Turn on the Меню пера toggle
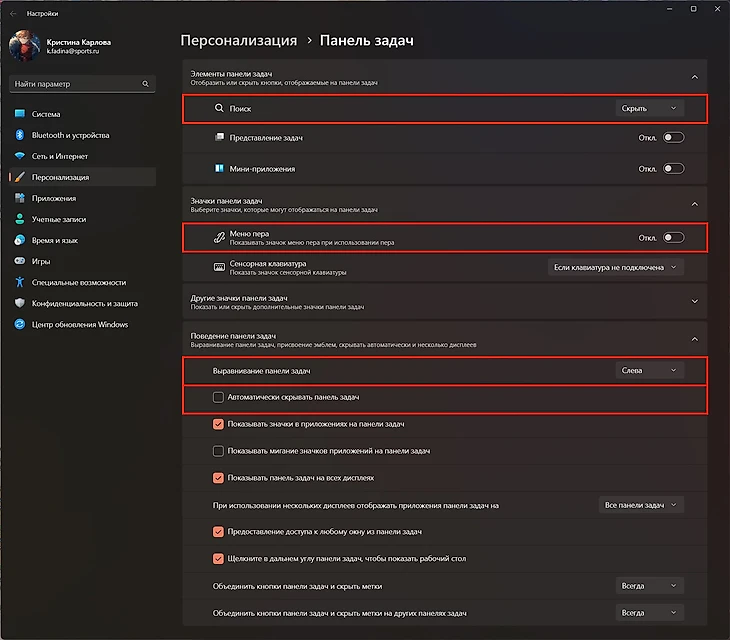Viewport: 730px width, 640px height. pyautogui.click(x=673, y=238)
